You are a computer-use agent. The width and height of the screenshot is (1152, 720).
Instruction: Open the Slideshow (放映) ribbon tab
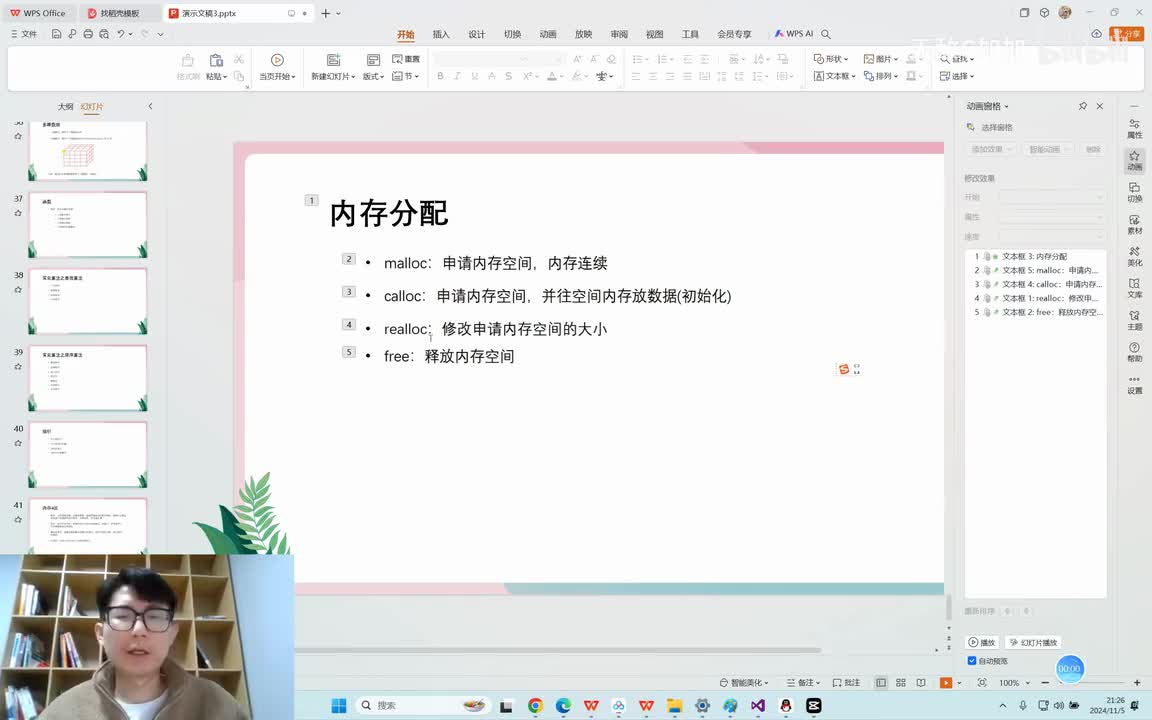point(583,34)
